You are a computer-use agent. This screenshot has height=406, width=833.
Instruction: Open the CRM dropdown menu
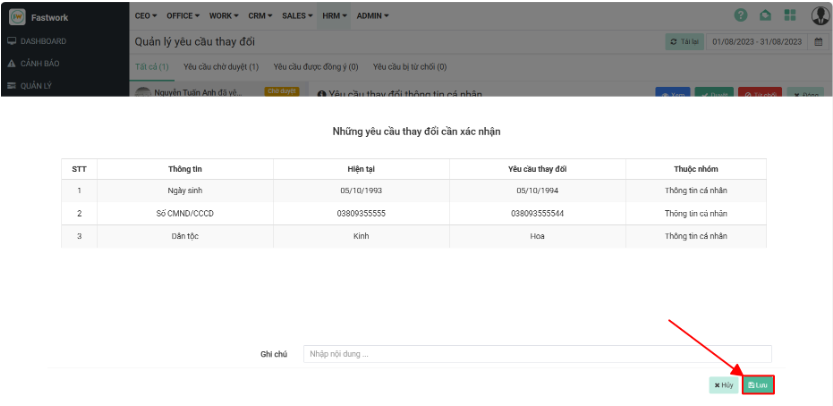coord(260,16)
